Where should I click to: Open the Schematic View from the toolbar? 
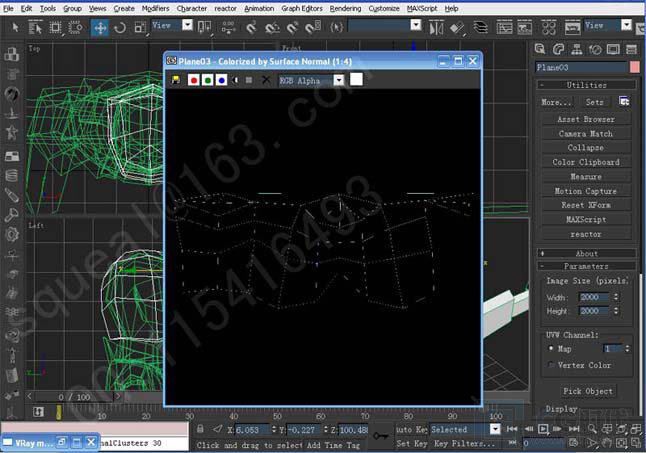tap(524, 28)
